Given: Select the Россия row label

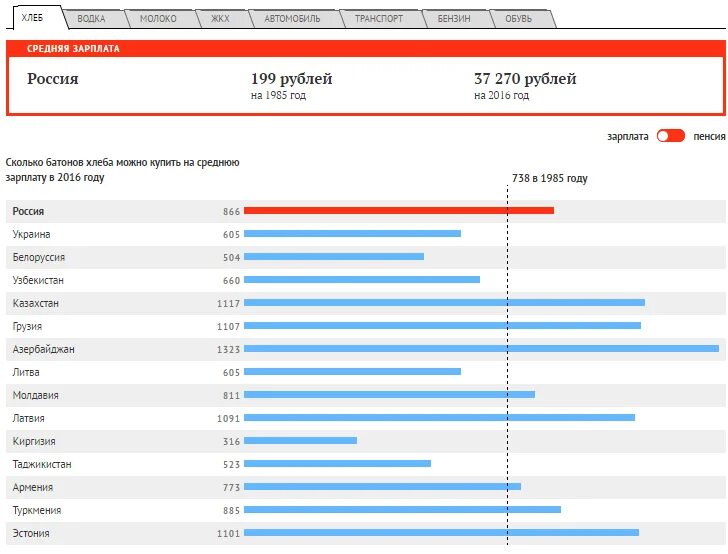Looking at the screenshot, I should [28, 211].
